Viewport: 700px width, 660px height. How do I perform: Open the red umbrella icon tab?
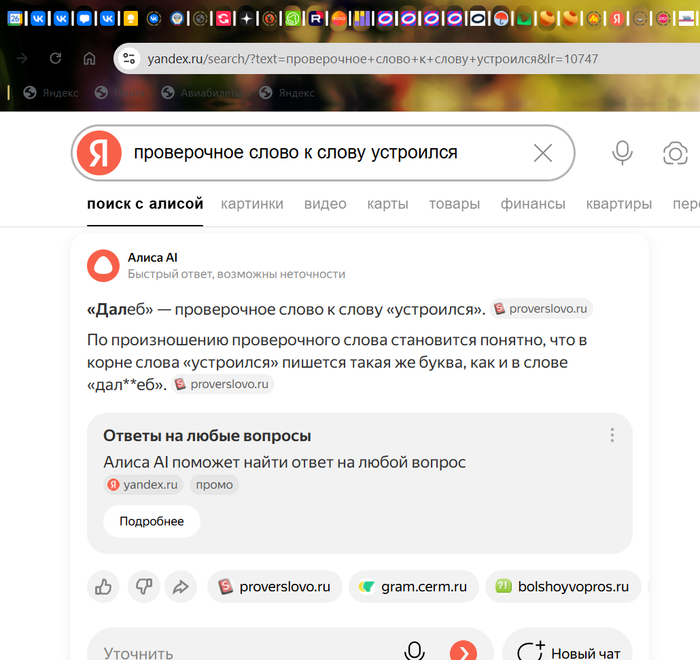[501, 18]
